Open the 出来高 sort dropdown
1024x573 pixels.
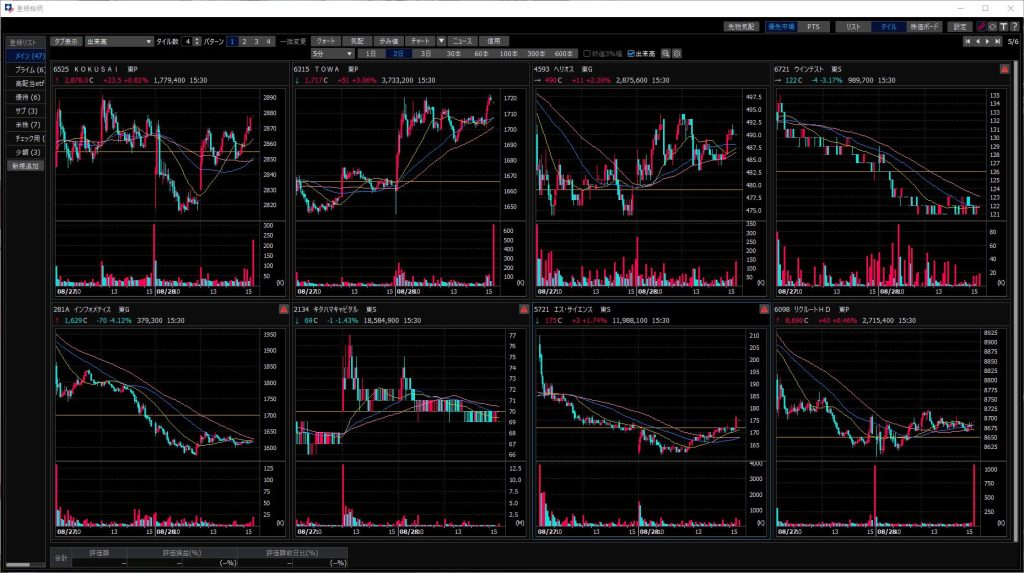[148, 41]
